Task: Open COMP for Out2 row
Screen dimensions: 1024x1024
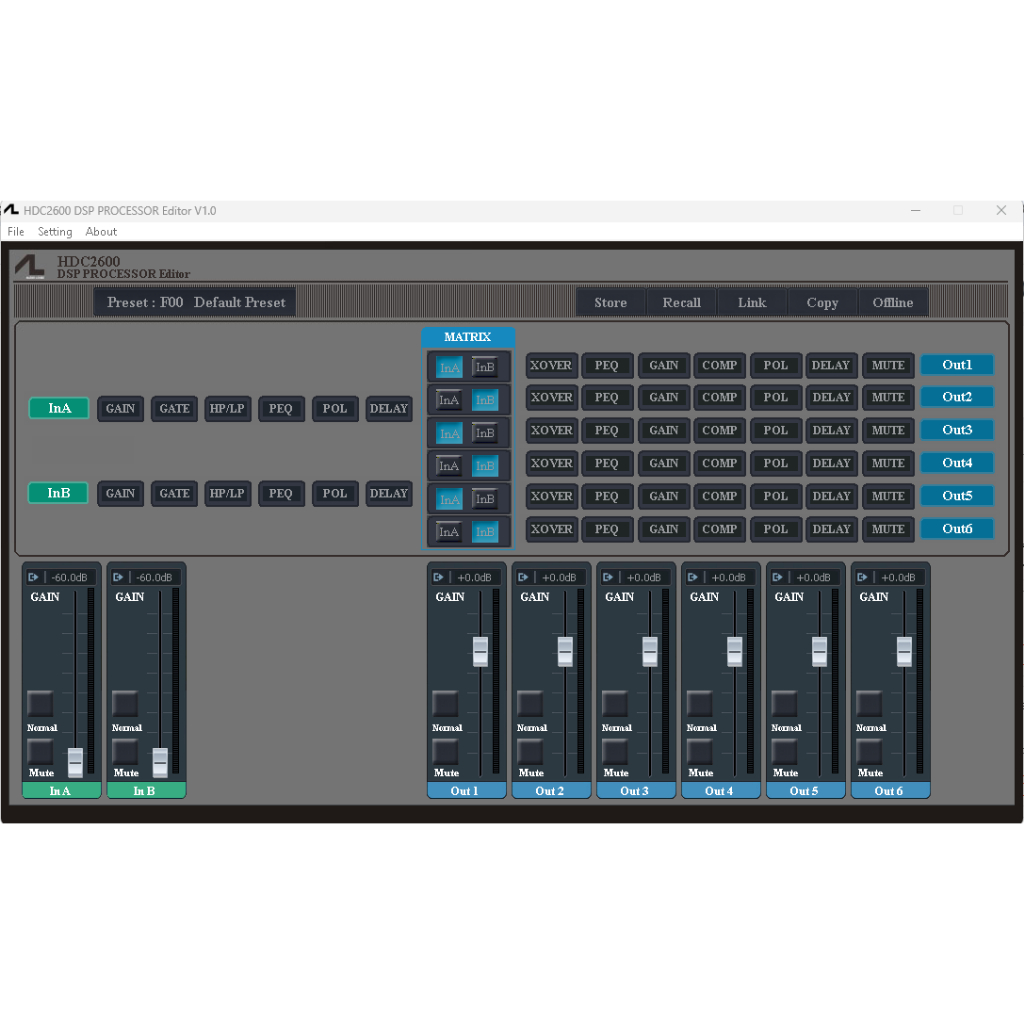Action: pos(719,398)
